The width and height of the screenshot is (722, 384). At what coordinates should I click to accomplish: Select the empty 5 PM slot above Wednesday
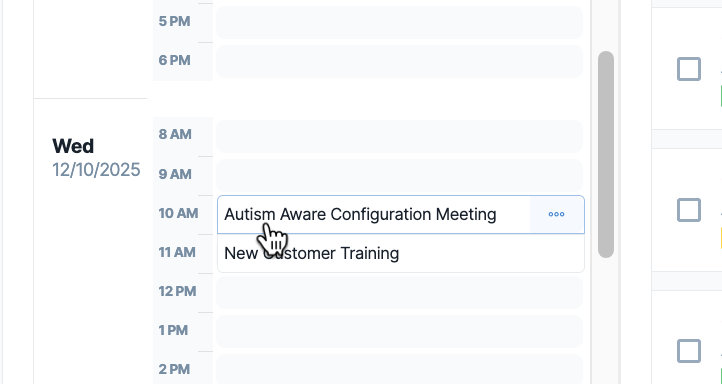click(399, 23)
